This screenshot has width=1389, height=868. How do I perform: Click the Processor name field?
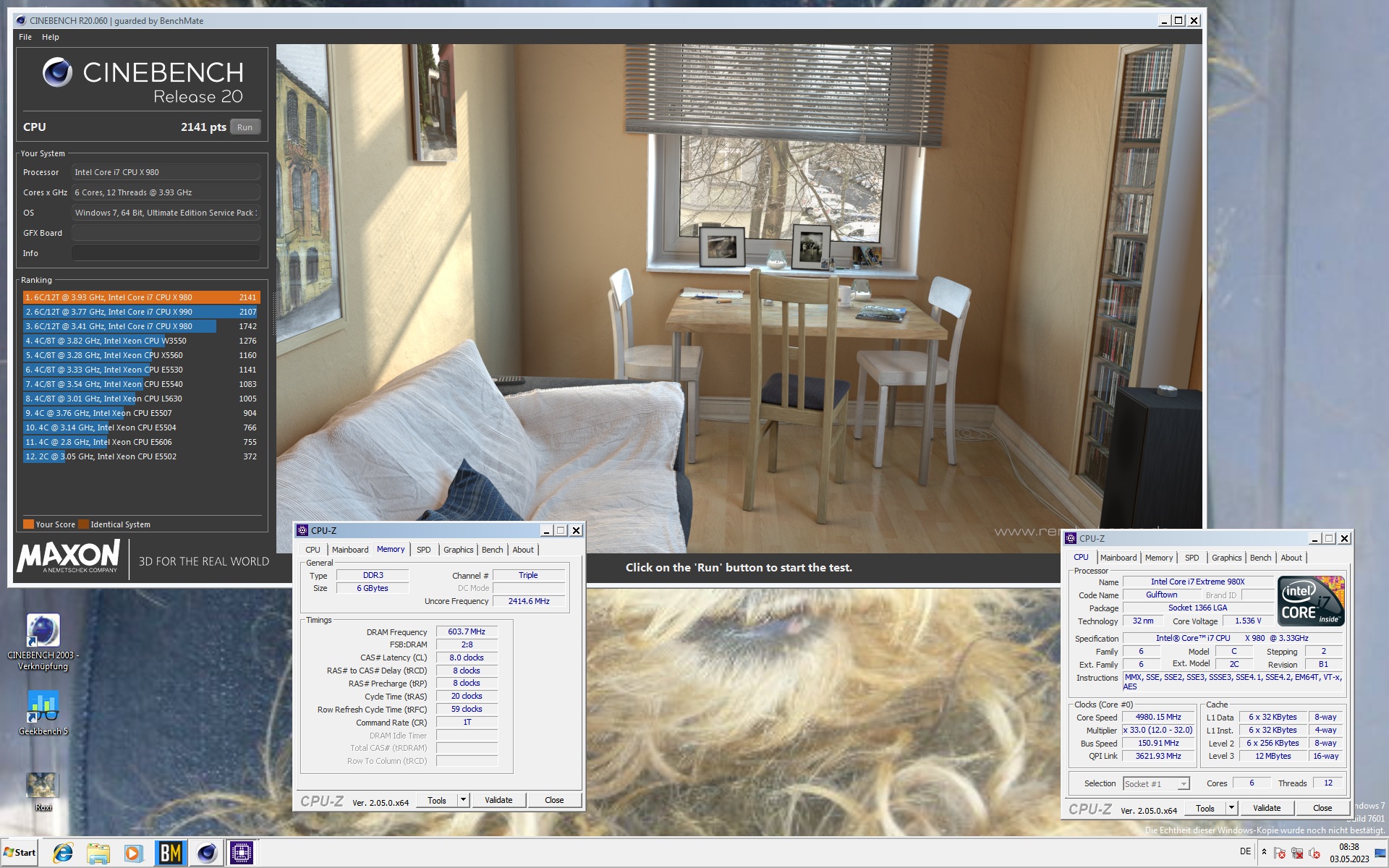click(x=166, y=172)
